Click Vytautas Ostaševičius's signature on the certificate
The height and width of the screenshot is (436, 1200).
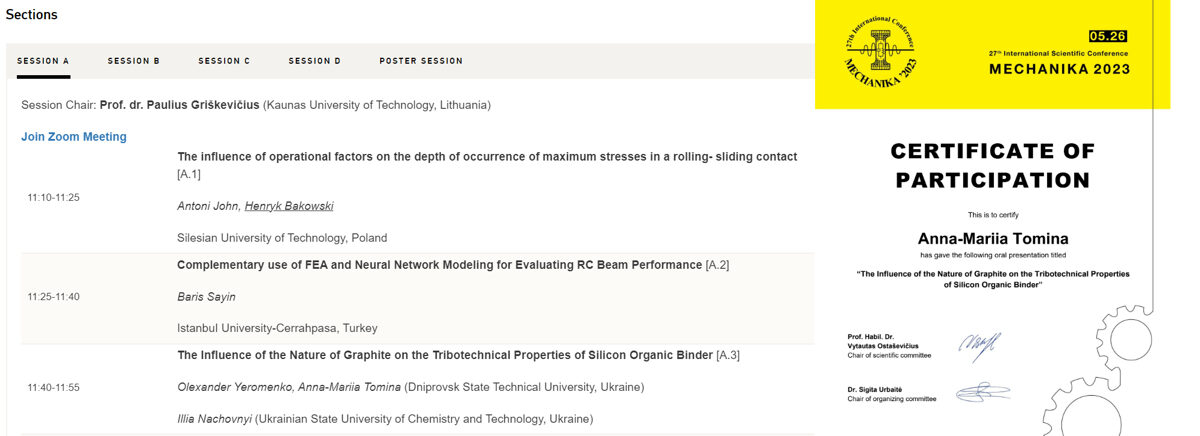click(x=980, y=344)
